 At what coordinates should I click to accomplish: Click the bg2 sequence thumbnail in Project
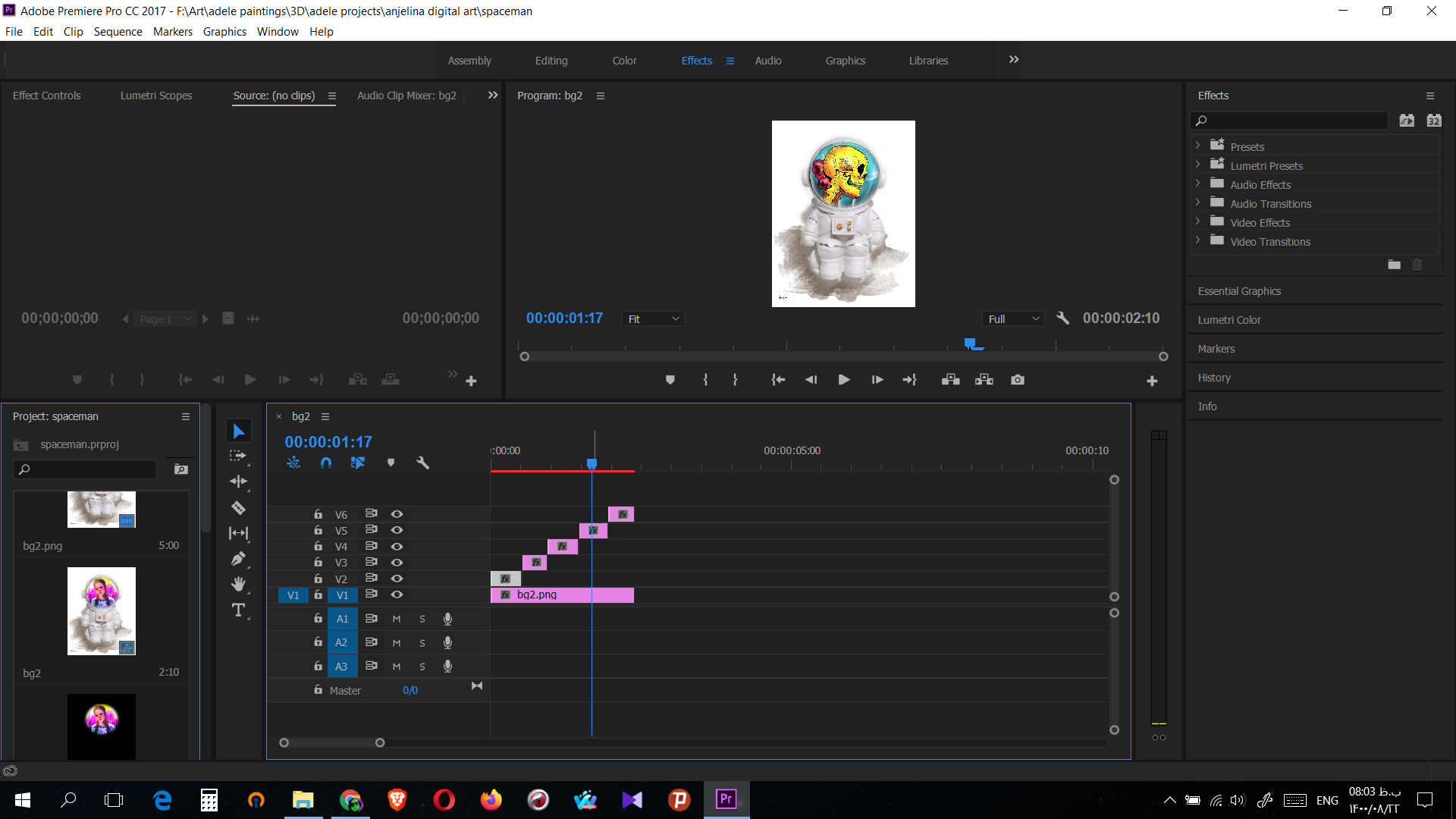click(102, 611)
